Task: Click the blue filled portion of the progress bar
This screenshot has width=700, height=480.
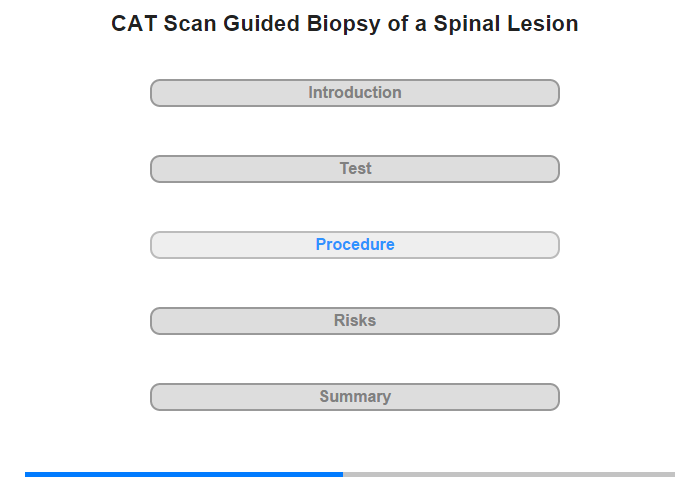Action: (184, 474)
